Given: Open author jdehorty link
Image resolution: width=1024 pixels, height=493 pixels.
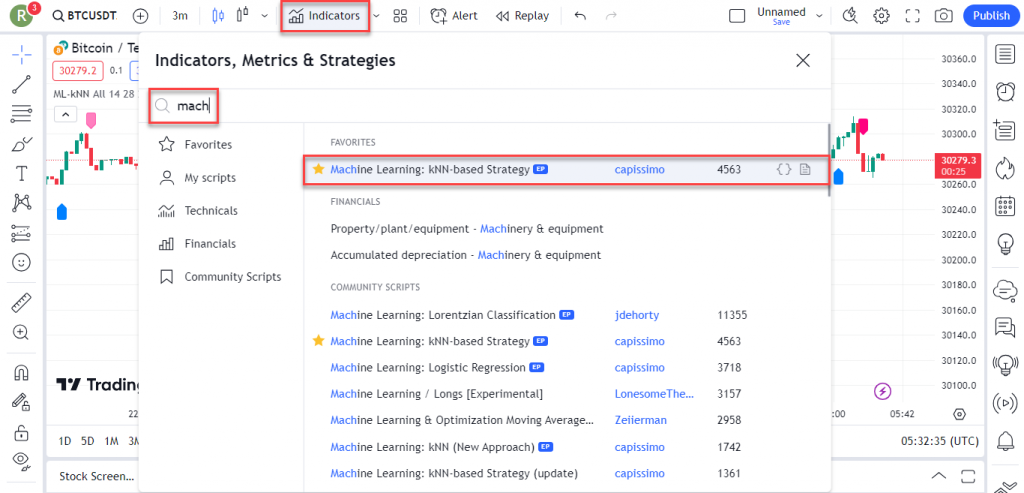Looking at the screenshot, I should (637, 315).
